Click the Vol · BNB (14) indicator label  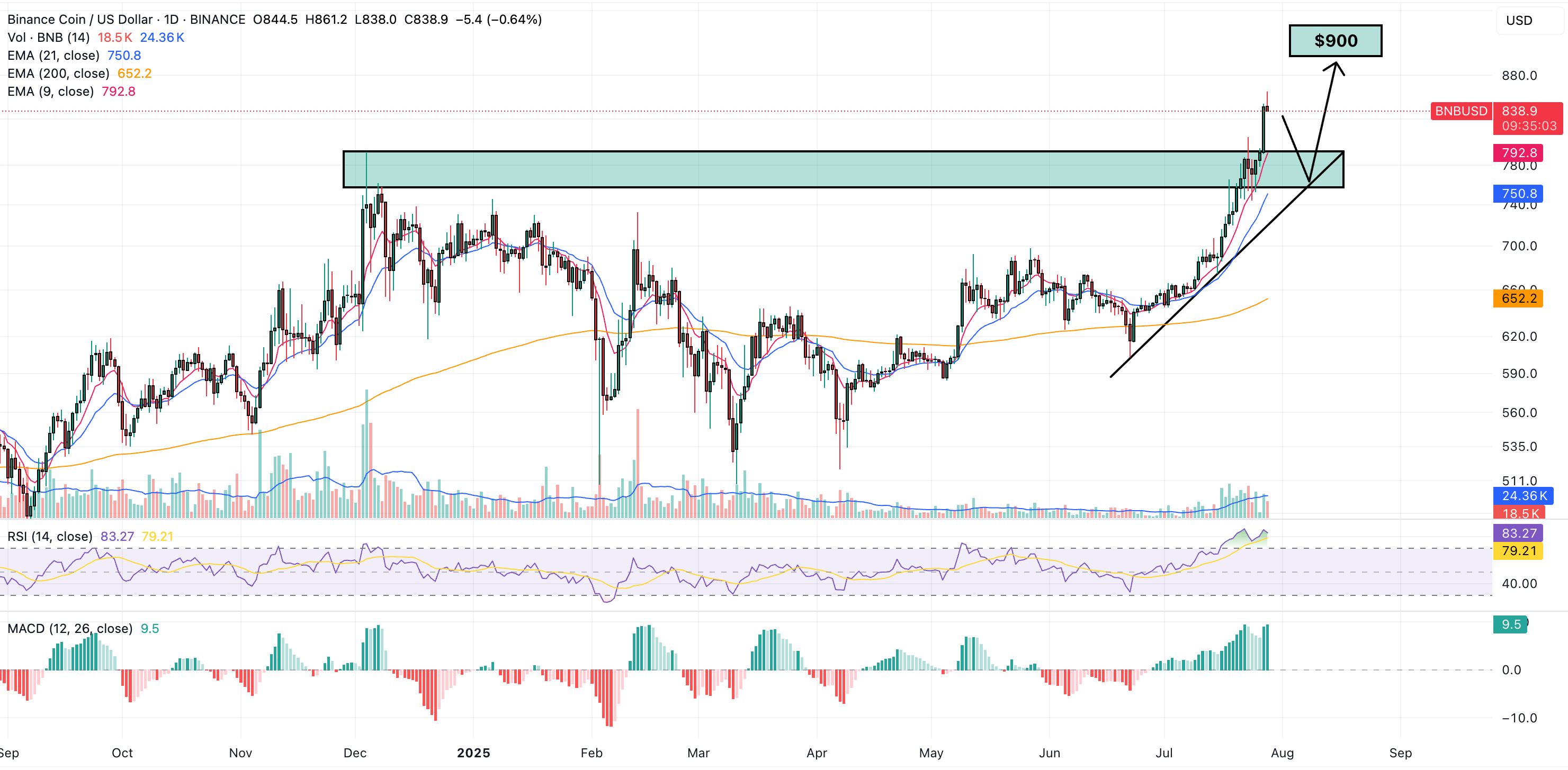click(x=49, y=38)
